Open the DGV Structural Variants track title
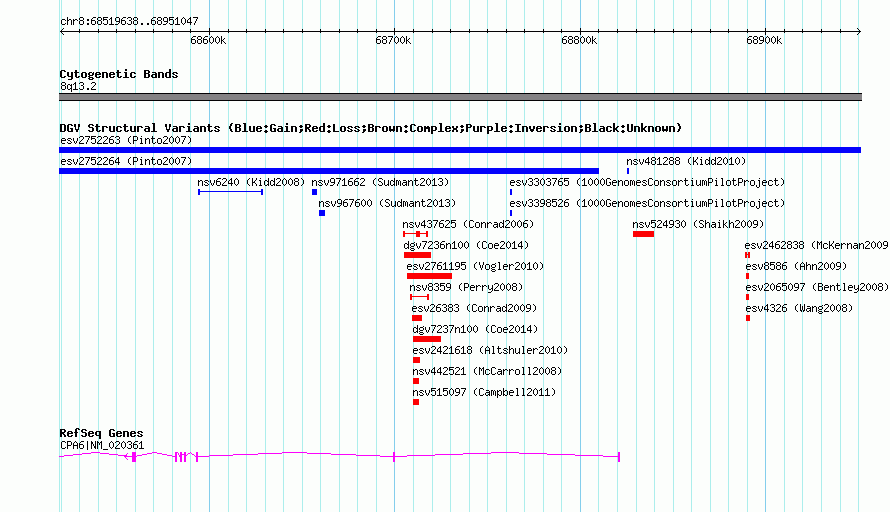This screenshot has width=890, height=512. pyautogui.click(x=371, y=128)
